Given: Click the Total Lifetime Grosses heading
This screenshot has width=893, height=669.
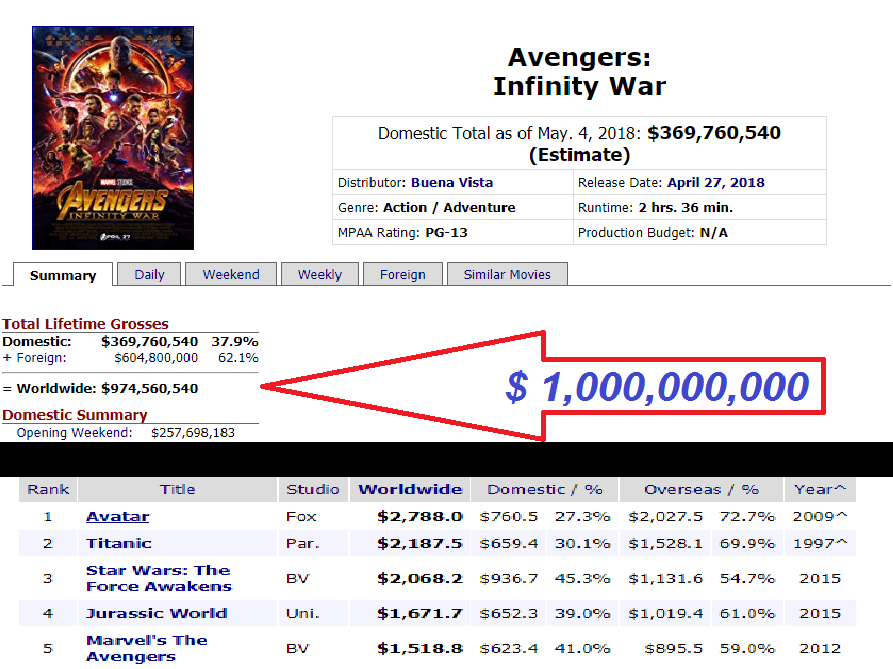Looking at the screenshot, I should (85, 324).
